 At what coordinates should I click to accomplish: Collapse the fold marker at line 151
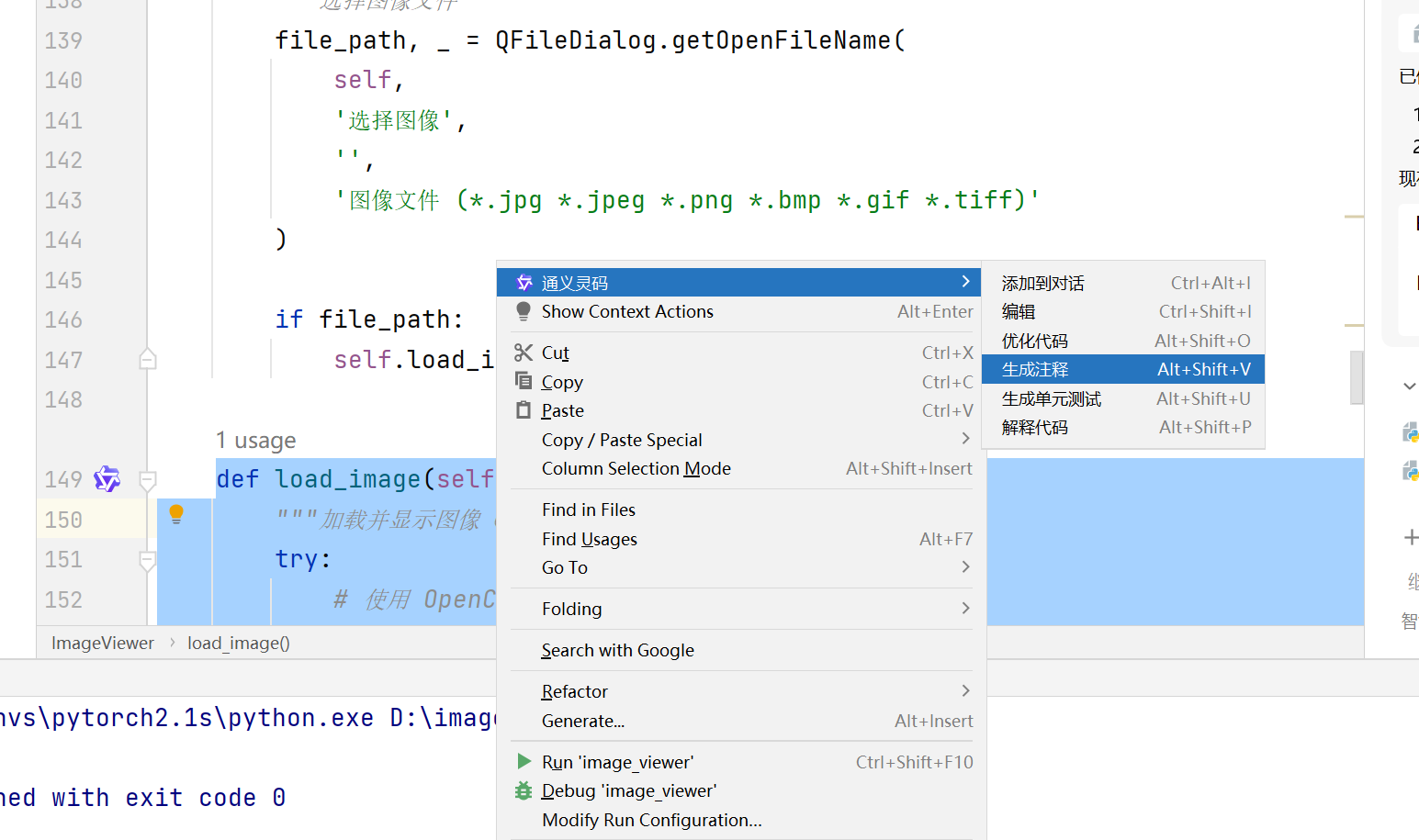[x=147, y=560]
